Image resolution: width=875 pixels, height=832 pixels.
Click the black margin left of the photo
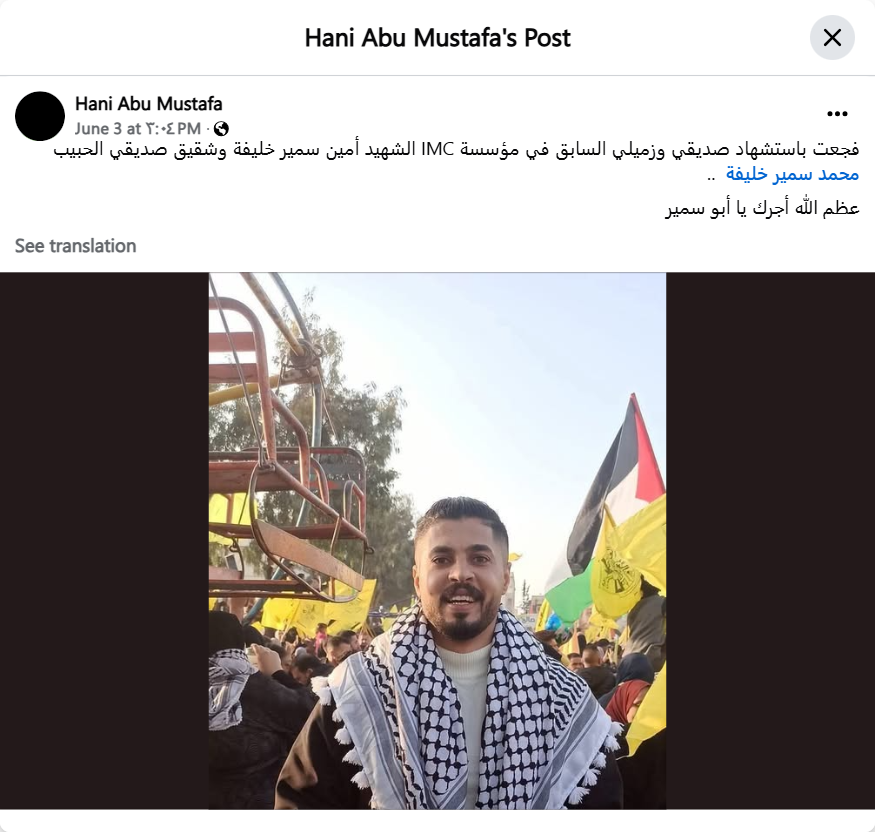click(104, 541)
